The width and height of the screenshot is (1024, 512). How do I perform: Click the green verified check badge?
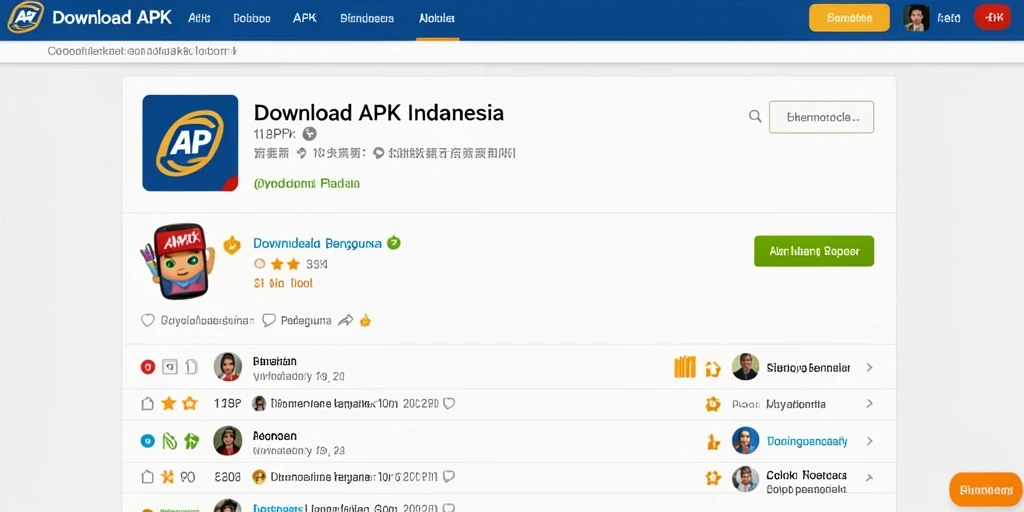[394, 243]
